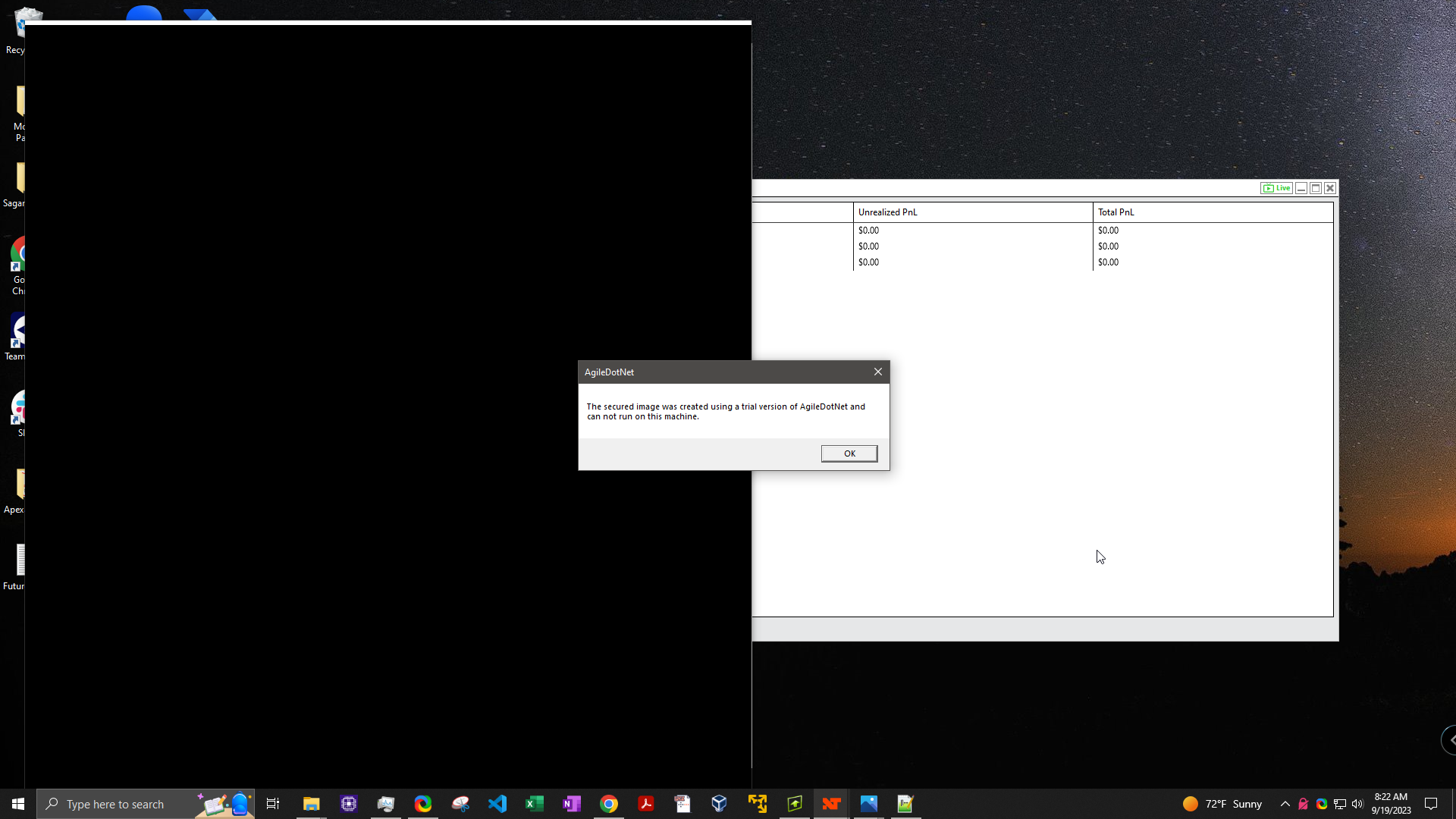Open Adobe Acrobat from the taskbar
The height and width of the screenshot is (819, 1456).
pos(646,804)
